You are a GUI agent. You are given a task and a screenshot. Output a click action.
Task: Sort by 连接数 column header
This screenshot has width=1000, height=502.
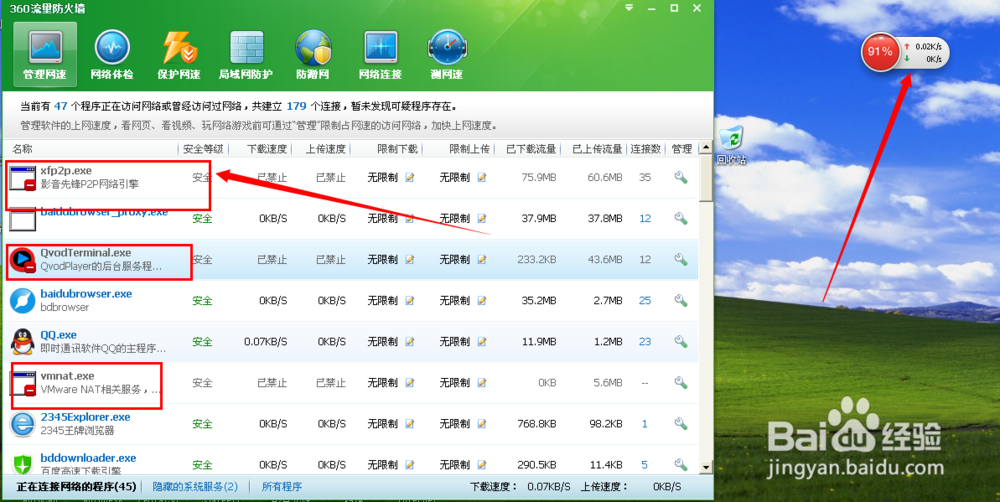pos(645,149)
